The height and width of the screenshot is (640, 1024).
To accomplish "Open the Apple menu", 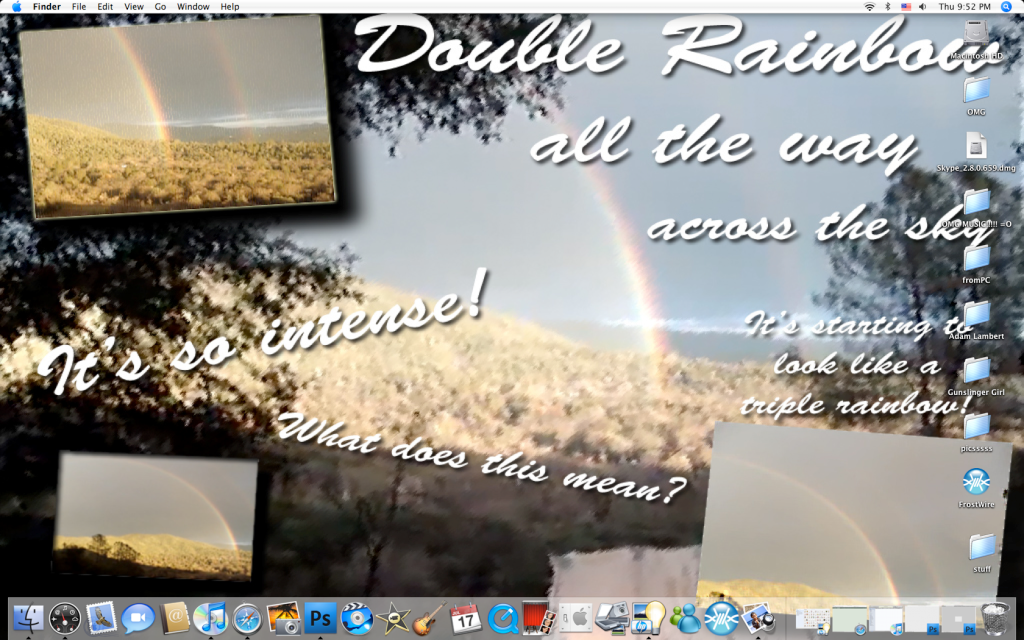I will click(x=16, y=7).
